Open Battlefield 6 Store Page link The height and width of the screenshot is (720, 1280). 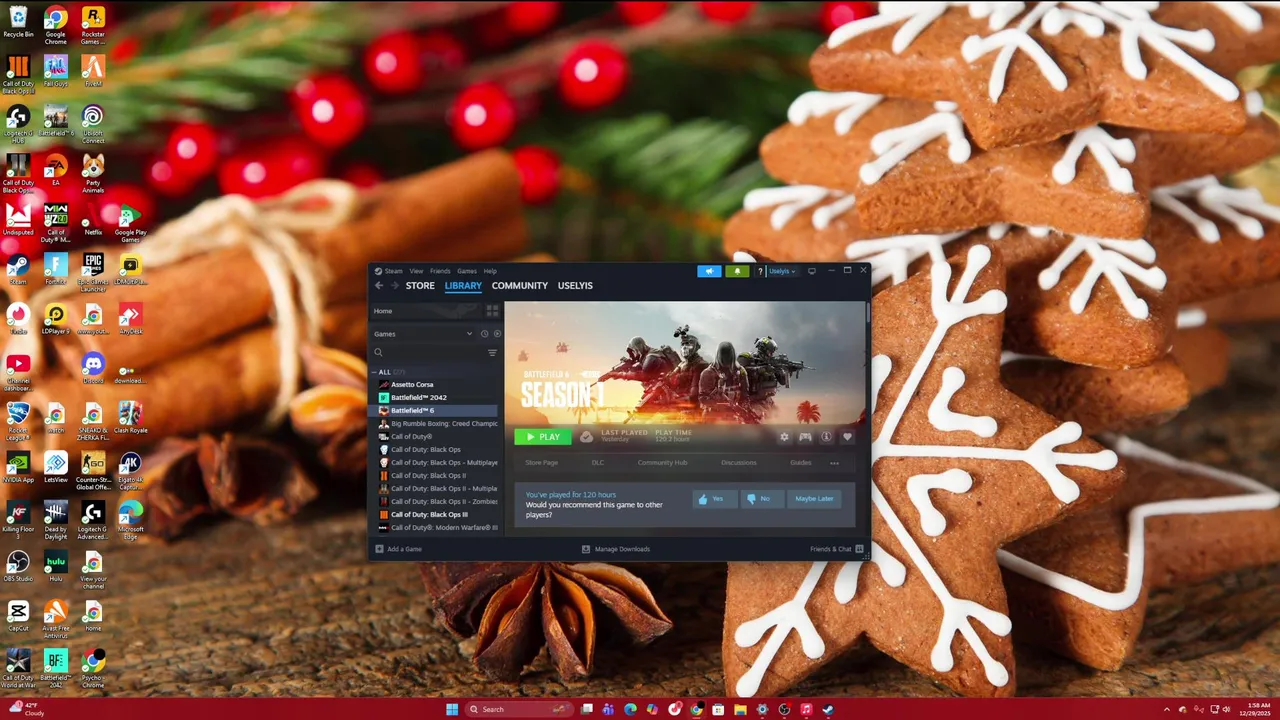click(x=542, y=463)
